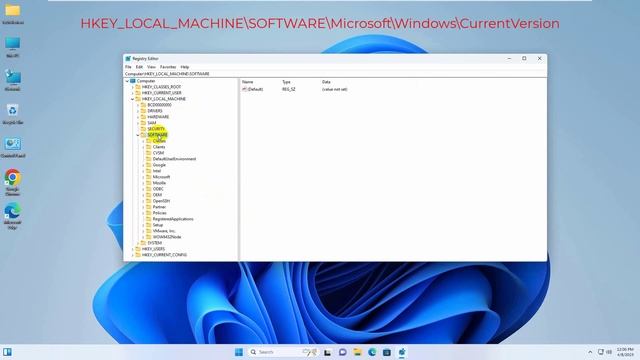The width and height of the screenshot is (640, 360).
Task: Collapse the Computer root node
Action: click(127, 81)
